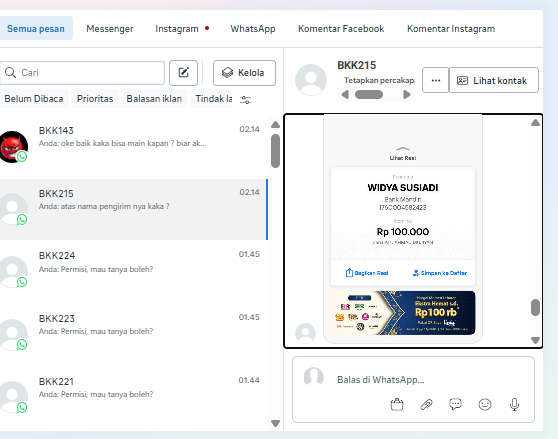Screen dimensions: 558x439
Task: Click the Bagikan Resi share icon
Action: pos(349,273)
